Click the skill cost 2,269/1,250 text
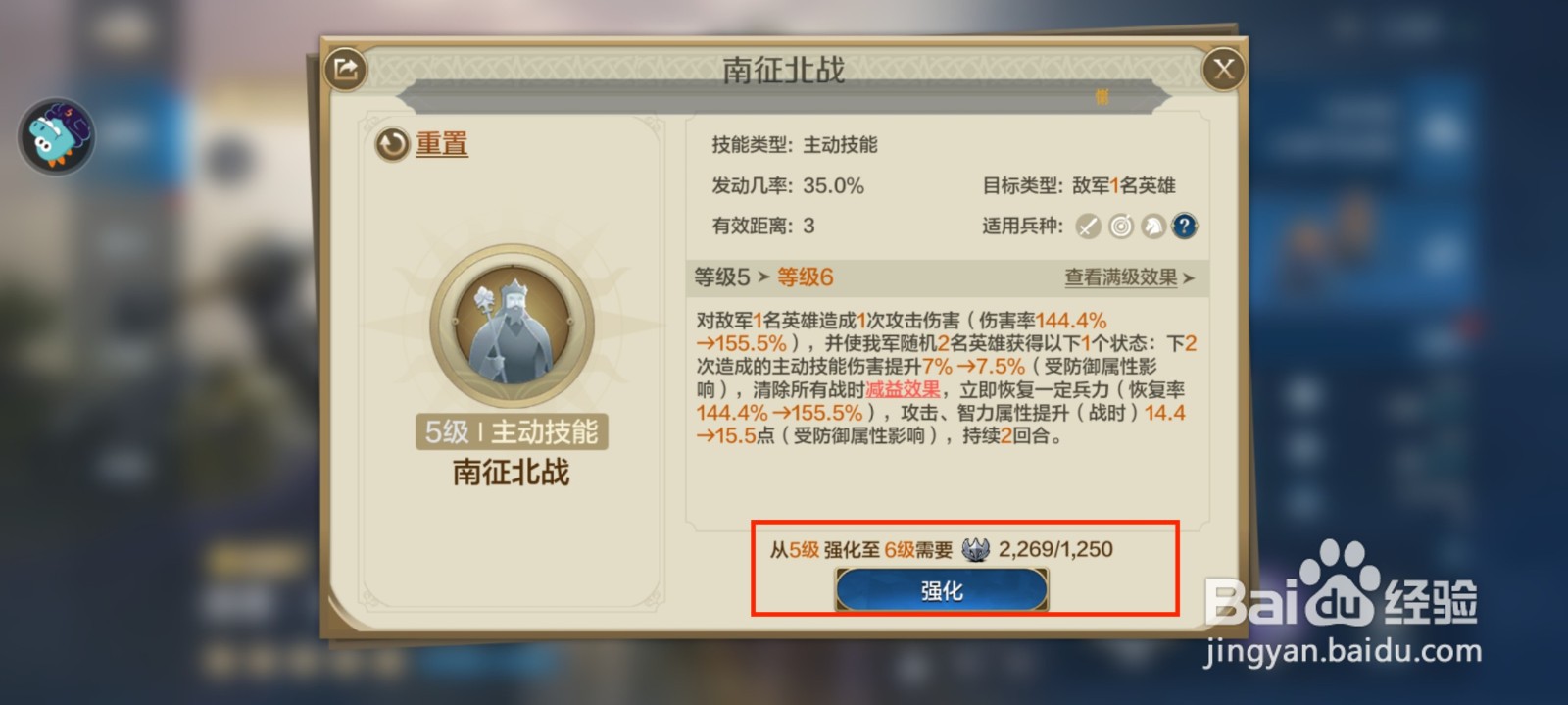 [1055, 549]
